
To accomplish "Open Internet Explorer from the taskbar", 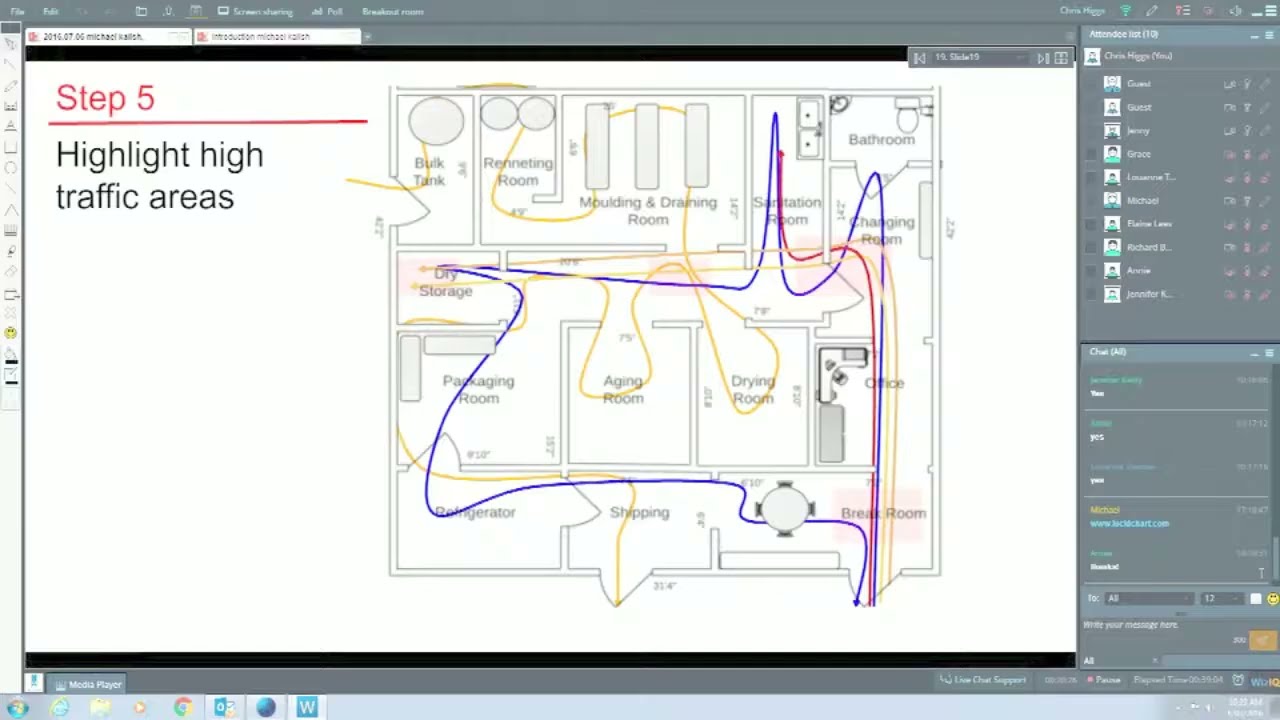I will 59,708.
